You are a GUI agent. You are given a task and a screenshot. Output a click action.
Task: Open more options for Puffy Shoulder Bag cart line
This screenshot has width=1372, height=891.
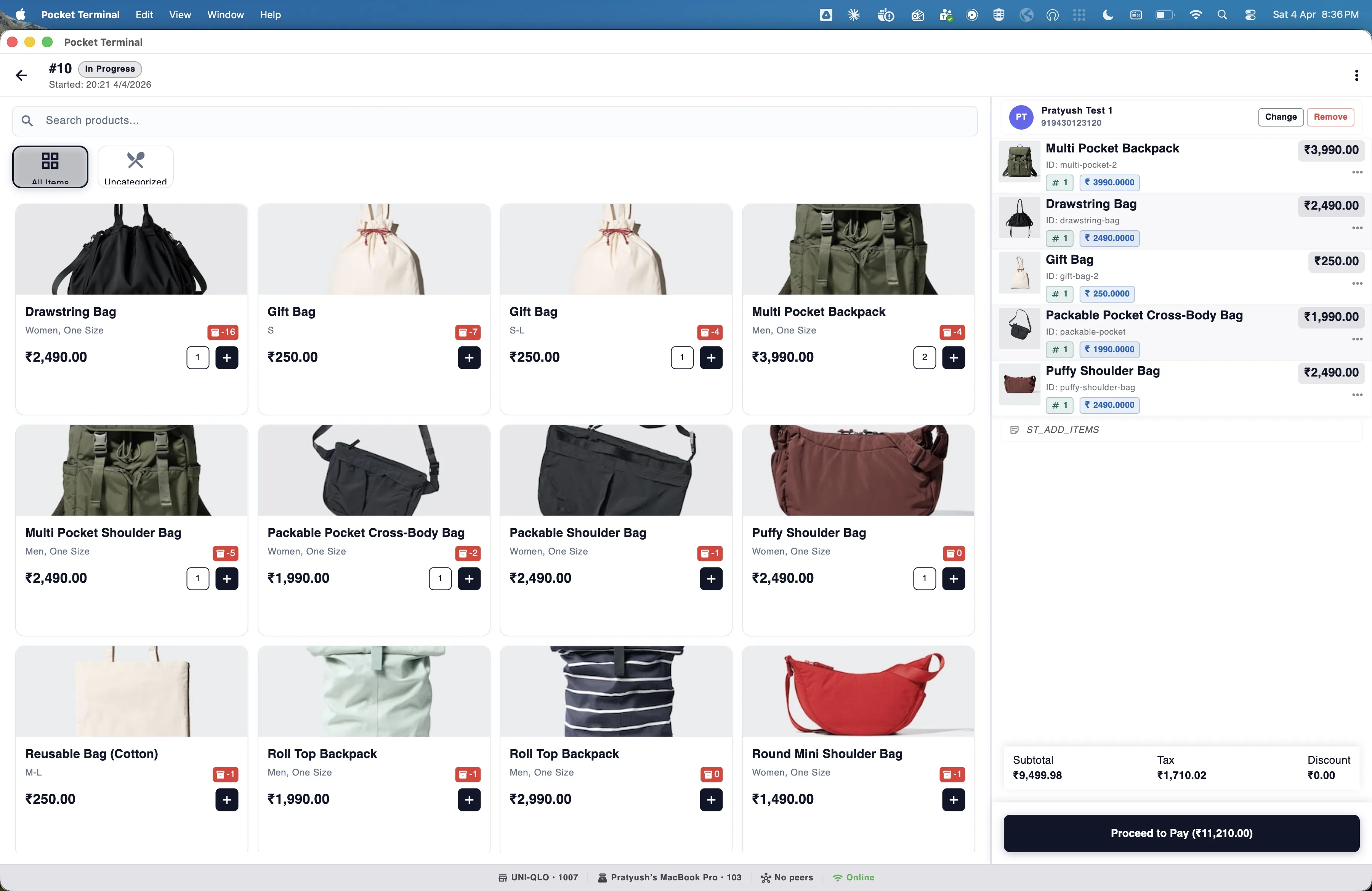1357,395
